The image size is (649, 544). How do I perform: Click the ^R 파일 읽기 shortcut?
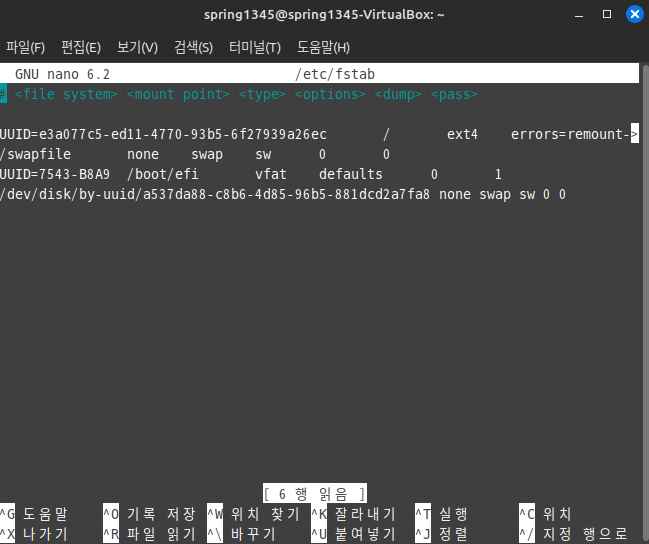click(149, 534)
